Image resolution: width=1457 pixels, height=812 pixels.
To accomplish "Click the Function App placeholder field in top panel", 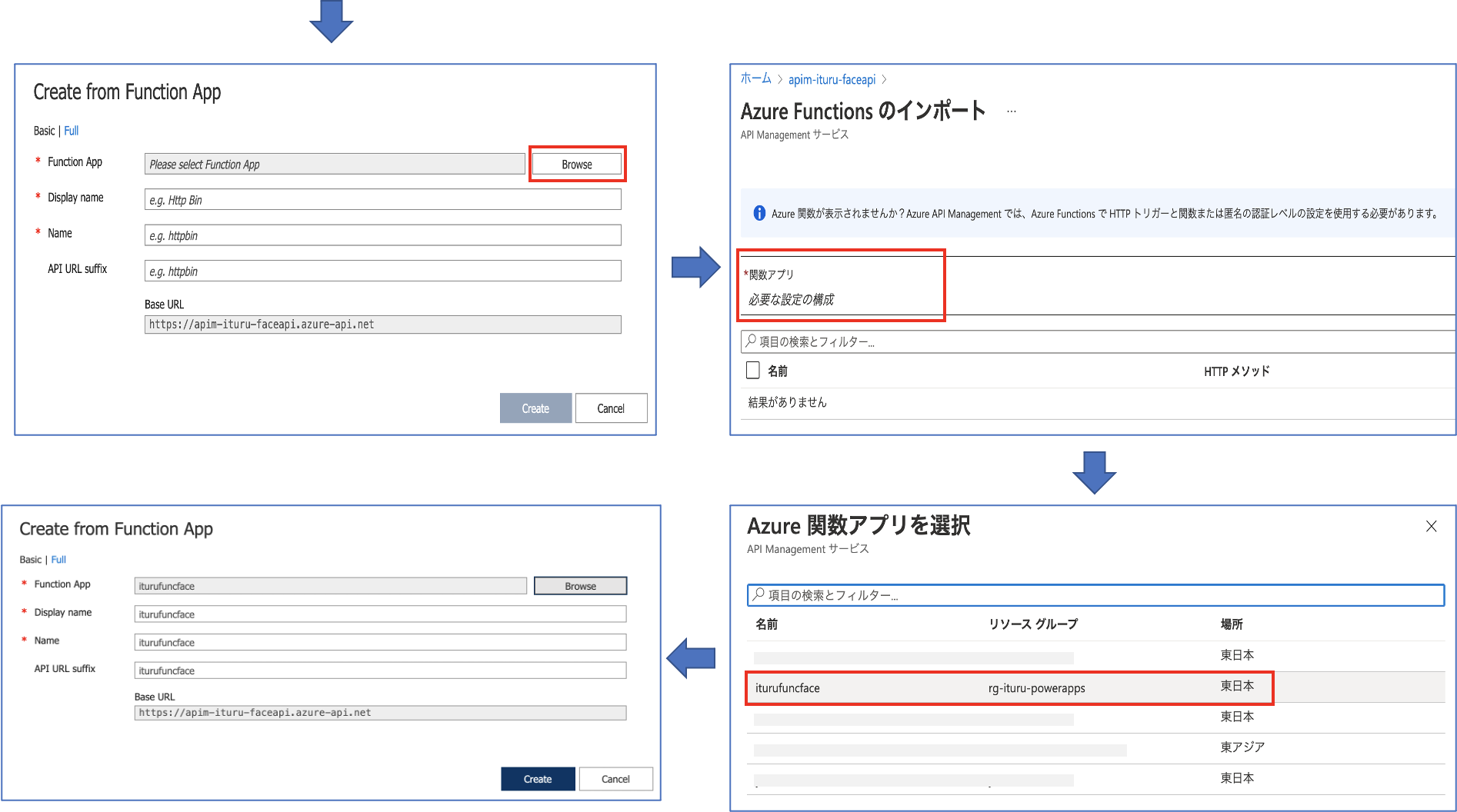I will (335, 164).
